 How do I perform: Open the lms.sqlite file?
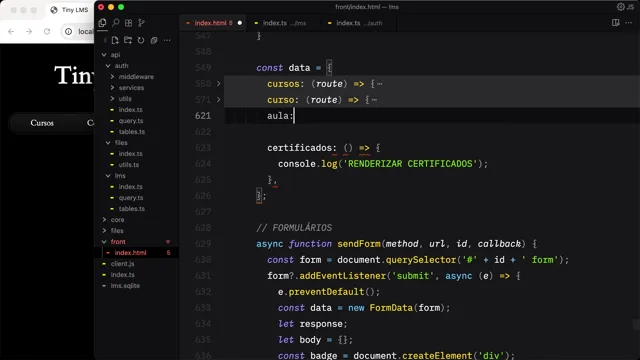click(x=125, y=286)
